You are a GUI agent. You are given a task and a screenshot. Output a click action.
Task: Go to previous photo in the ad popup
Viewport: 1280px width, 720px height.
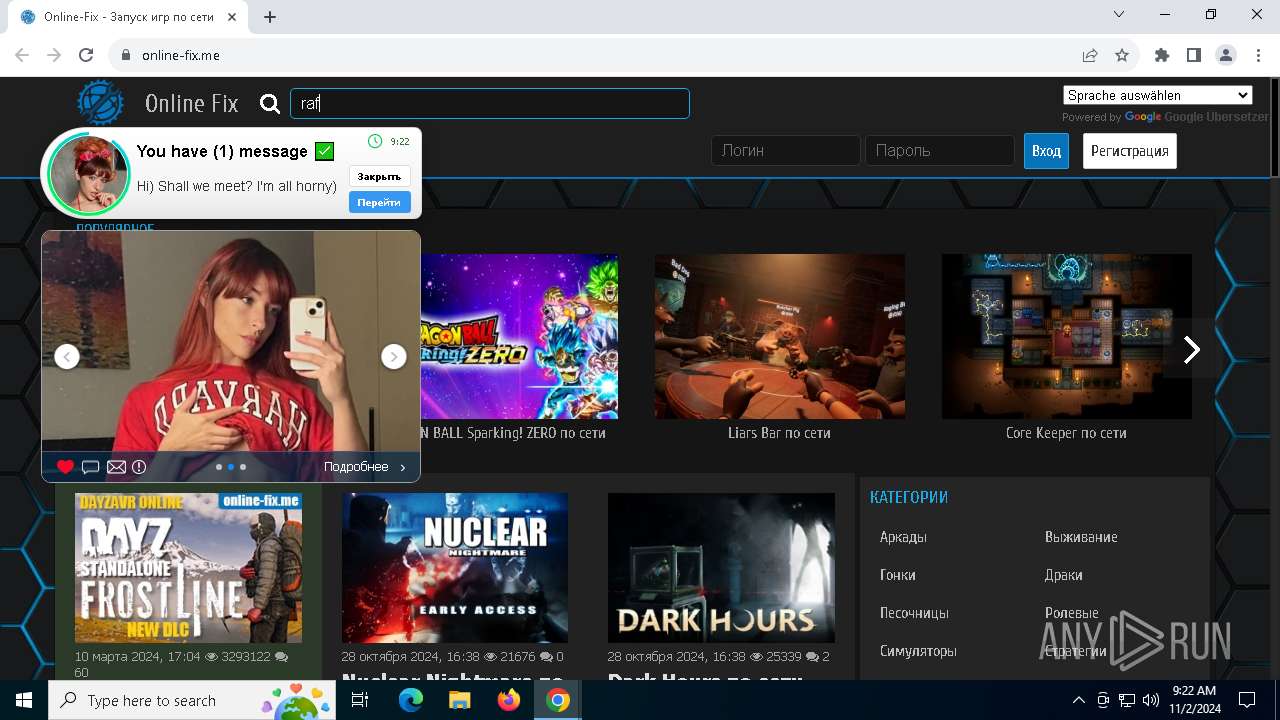[x=67, y=356]
